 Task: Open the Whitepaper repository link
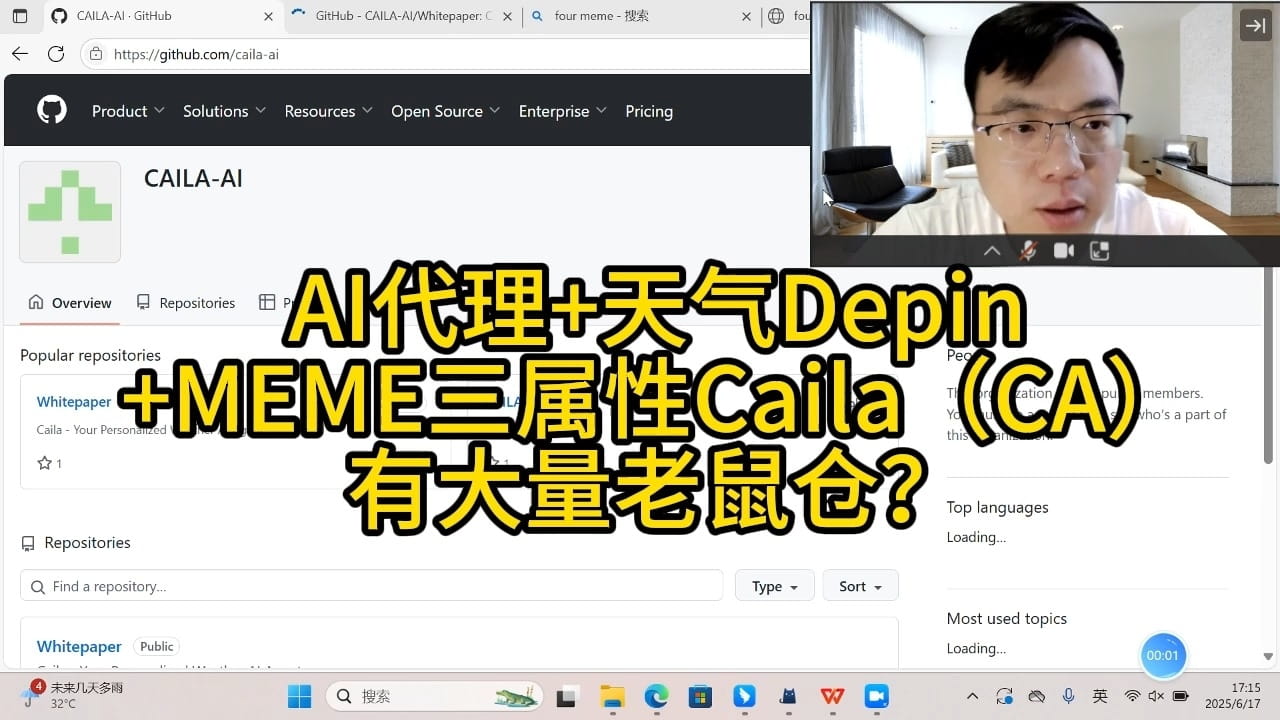[x=74, y=401]
